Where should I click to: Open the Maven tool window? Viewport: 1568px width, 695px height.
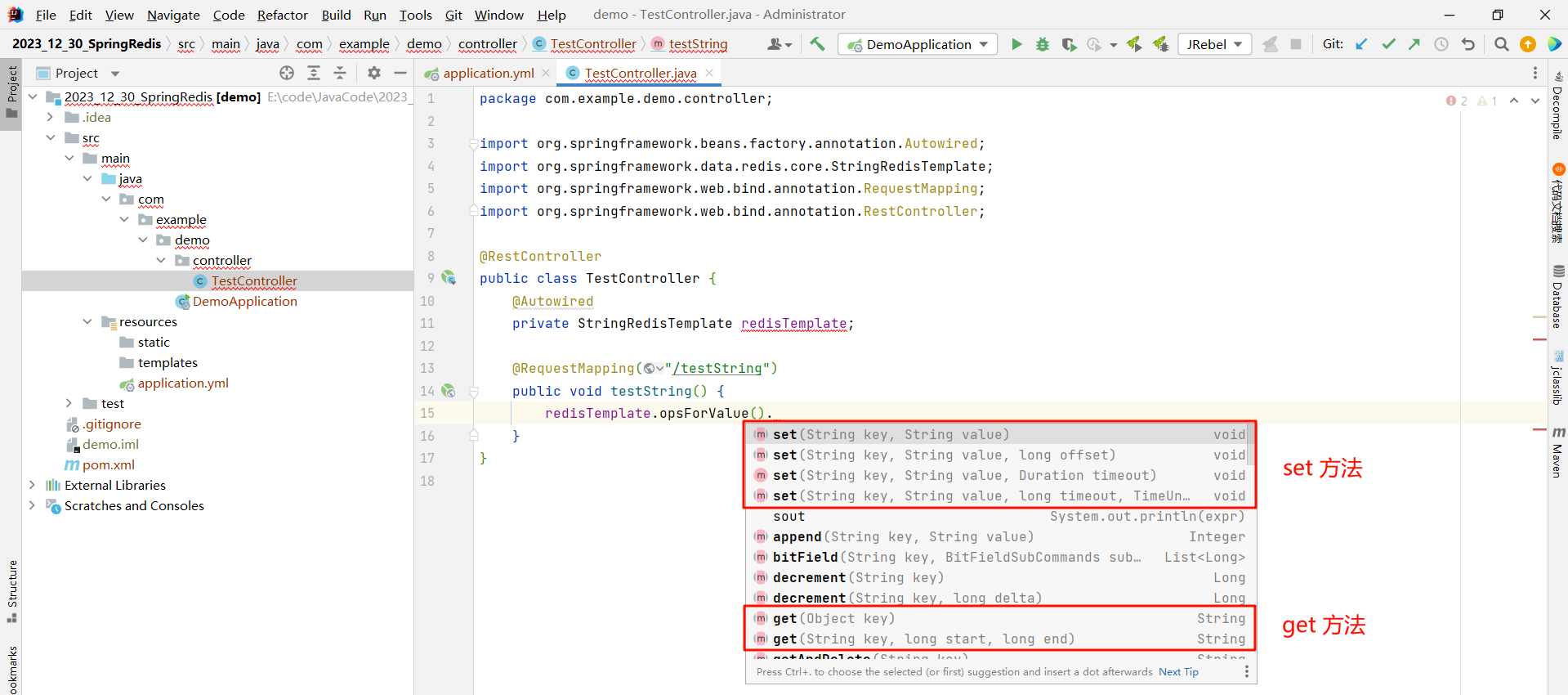pos(1557,452)
